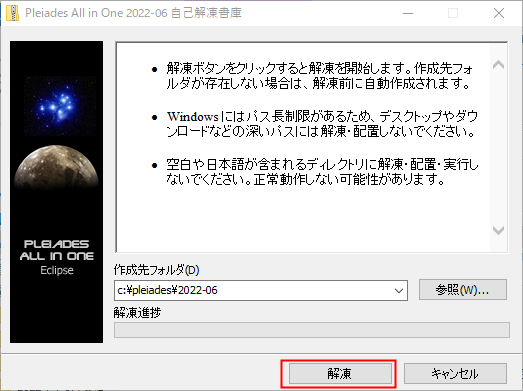Viewport: 523px width, 391px height.
Task: Click the instructions scroll up arrow
Action: (x=498, y=64)
